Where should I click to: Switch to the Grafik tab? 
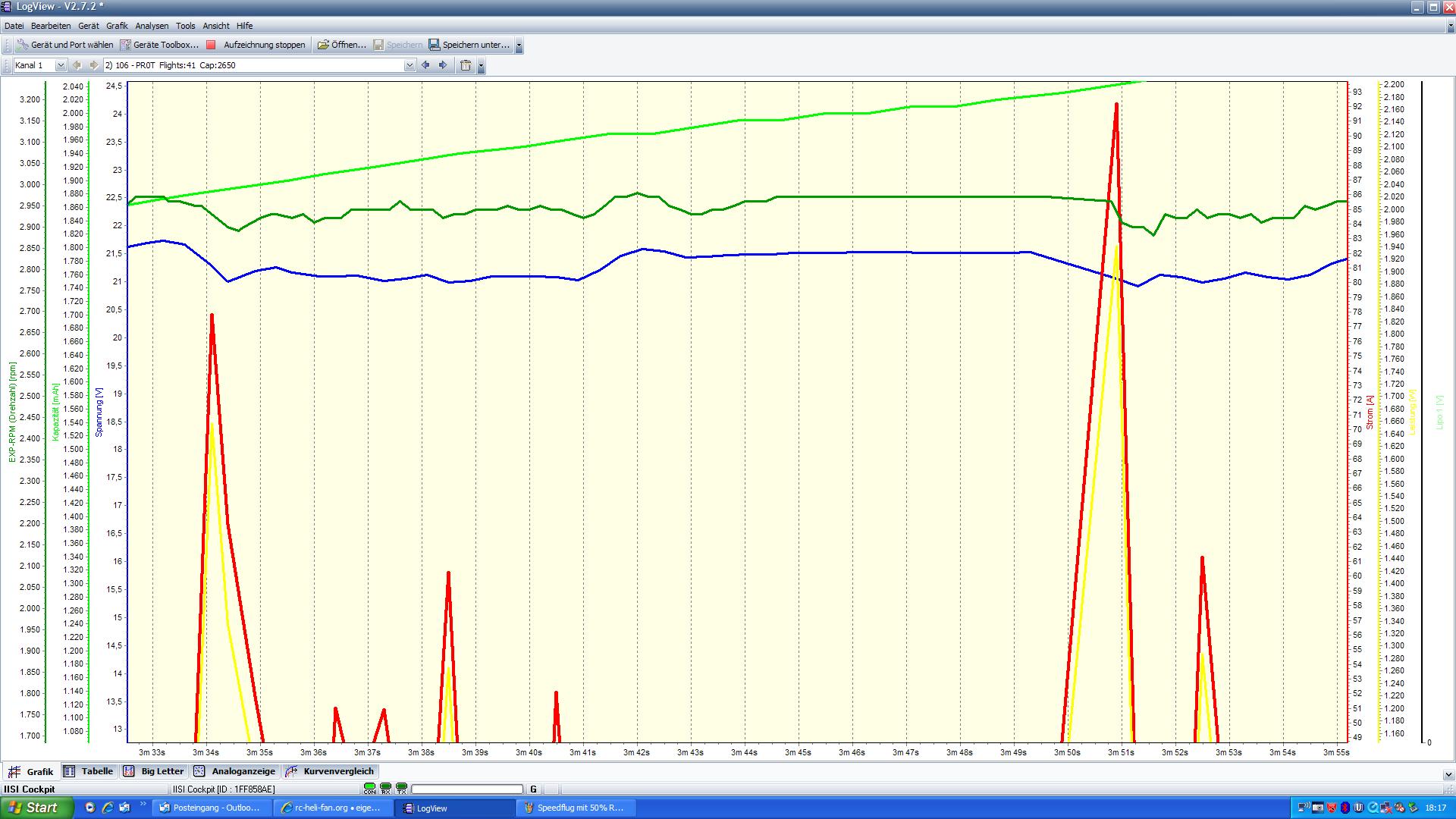pos(31,772)
